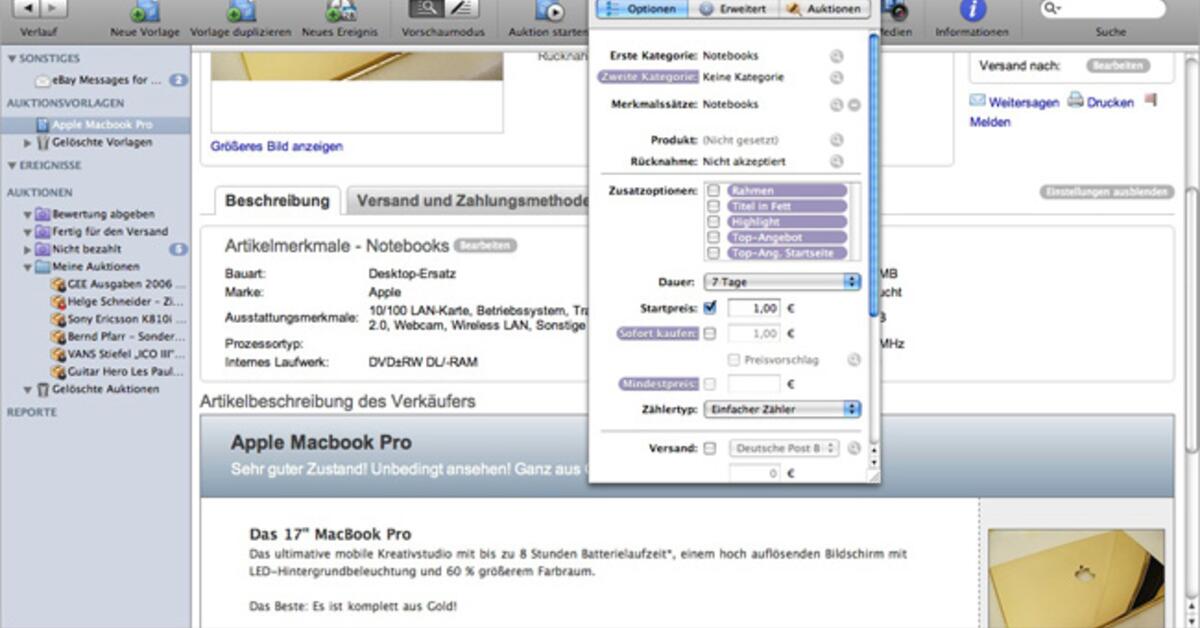Collapse the Meine Auktionen folder
This screenshot has width=1200, height=628.
coord(28,267)
